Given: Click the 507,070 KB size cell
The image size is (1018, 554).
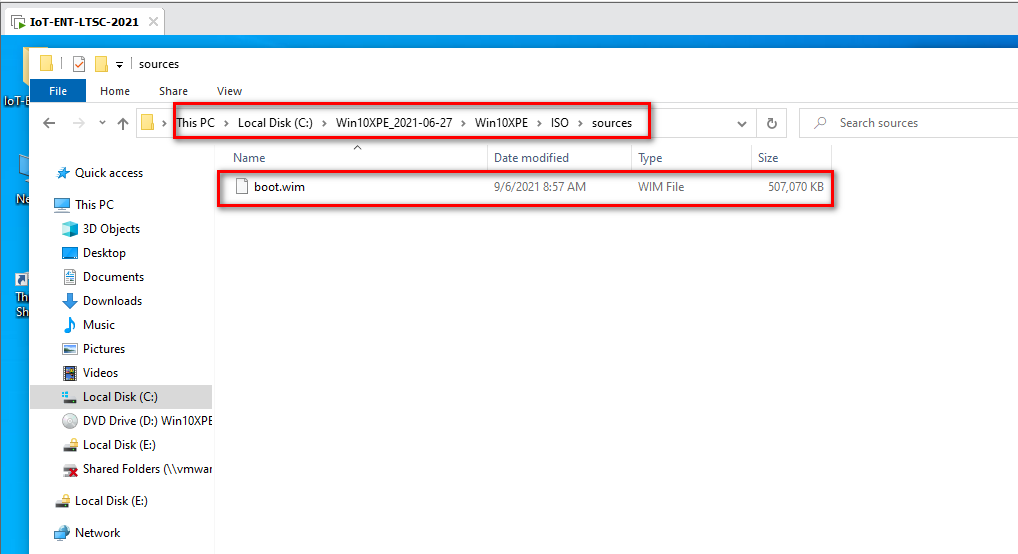Looking at the screenshot, I should coord(795,187).
